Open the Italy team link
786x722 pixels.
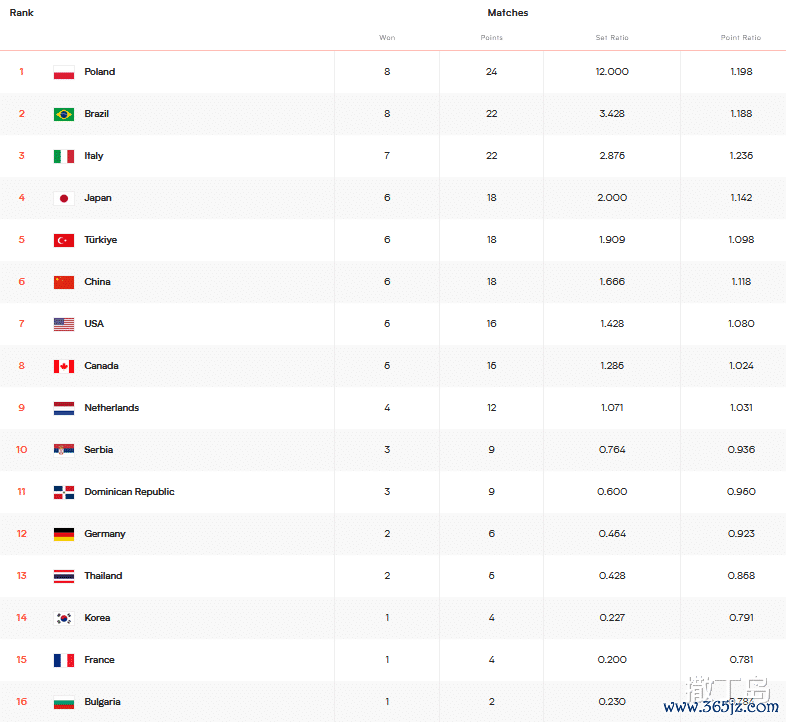coord(94,156)
